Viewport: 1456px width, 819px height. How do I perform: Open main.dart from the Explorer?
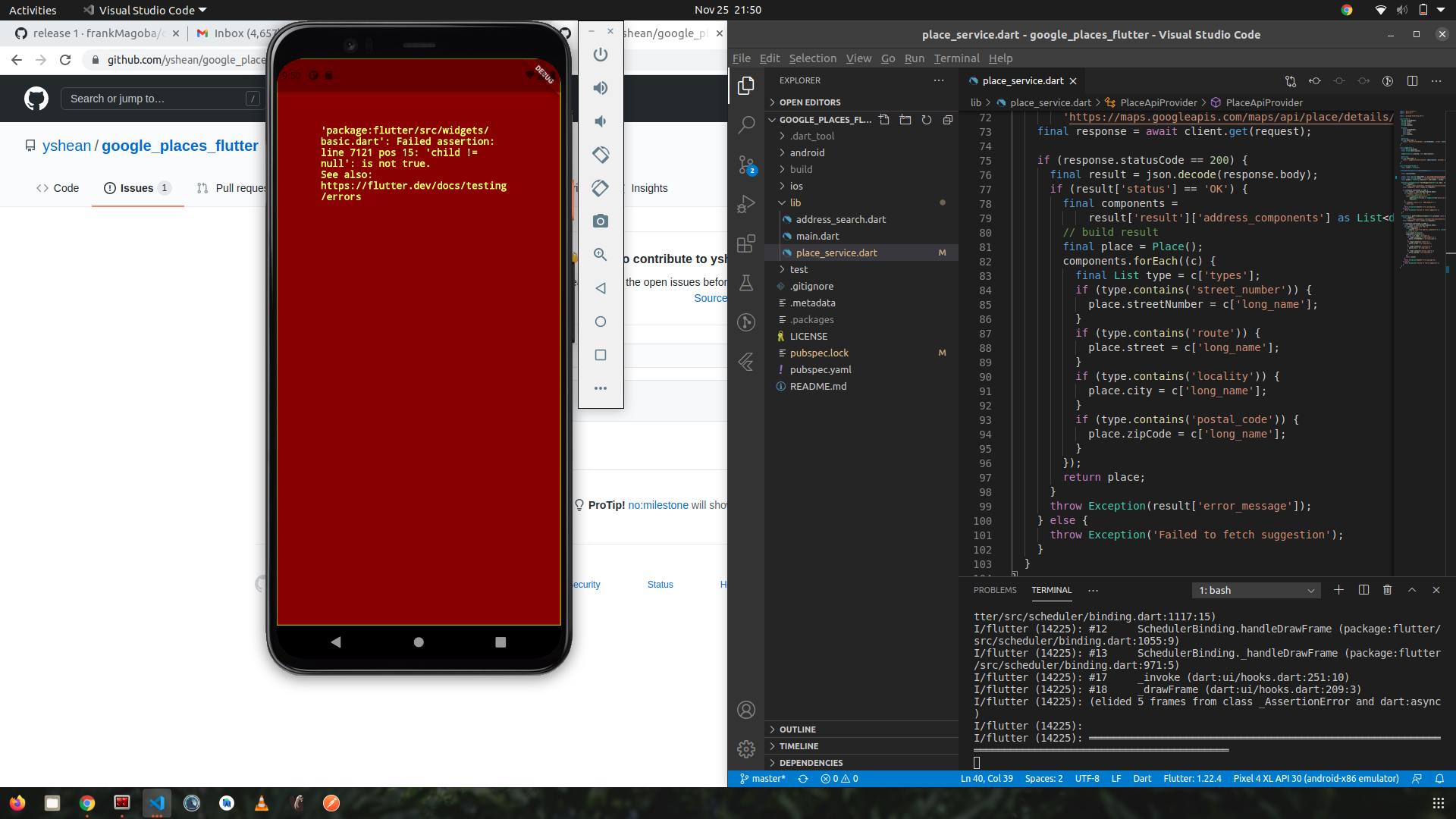[x=818, y=236]
